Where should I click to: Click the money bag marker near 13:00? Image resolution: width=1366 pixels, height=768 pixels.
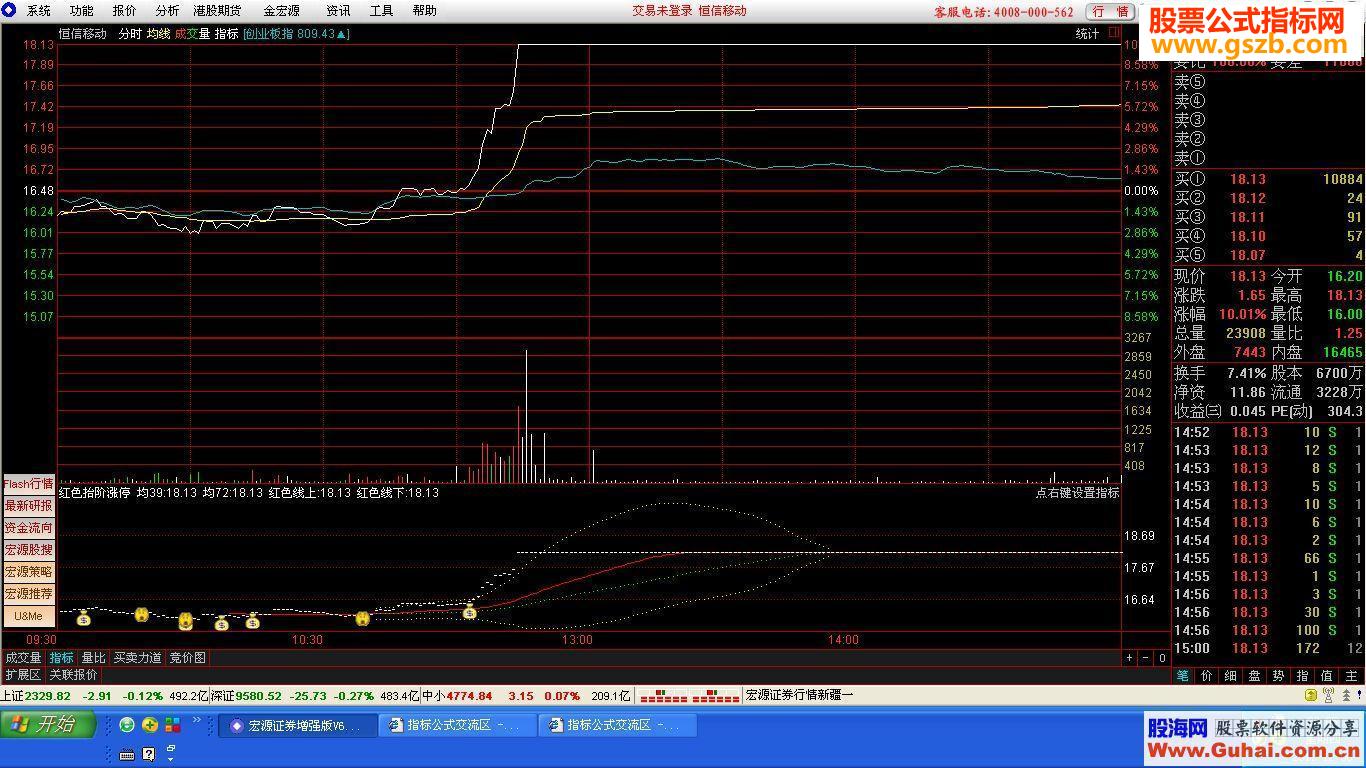[x=470, y=612]
